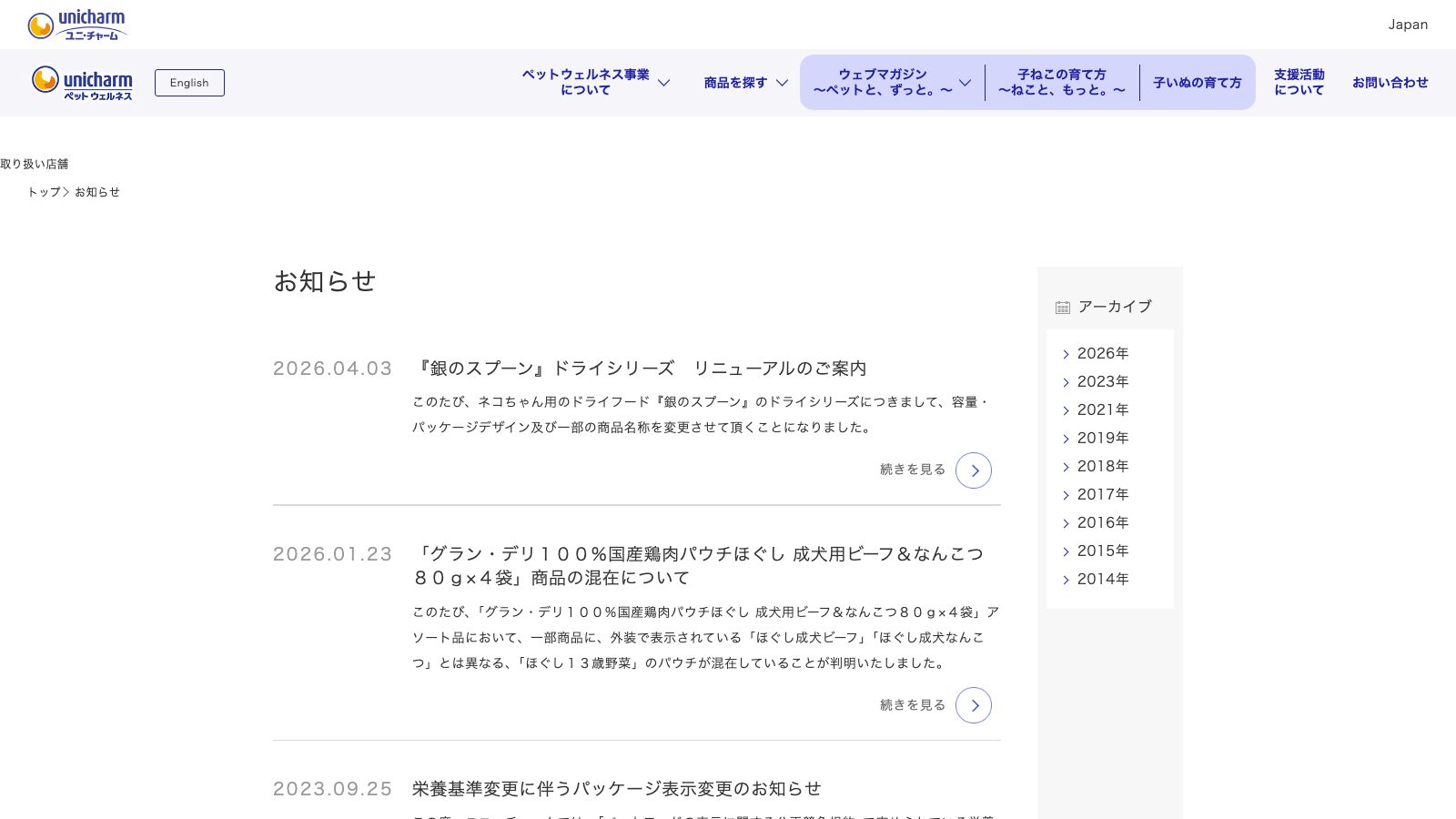The height and width of the screenshot is (819, 1456).
Task: Click the circled arrow for 銀のスプーン article
Action: (x=974, y=470)
